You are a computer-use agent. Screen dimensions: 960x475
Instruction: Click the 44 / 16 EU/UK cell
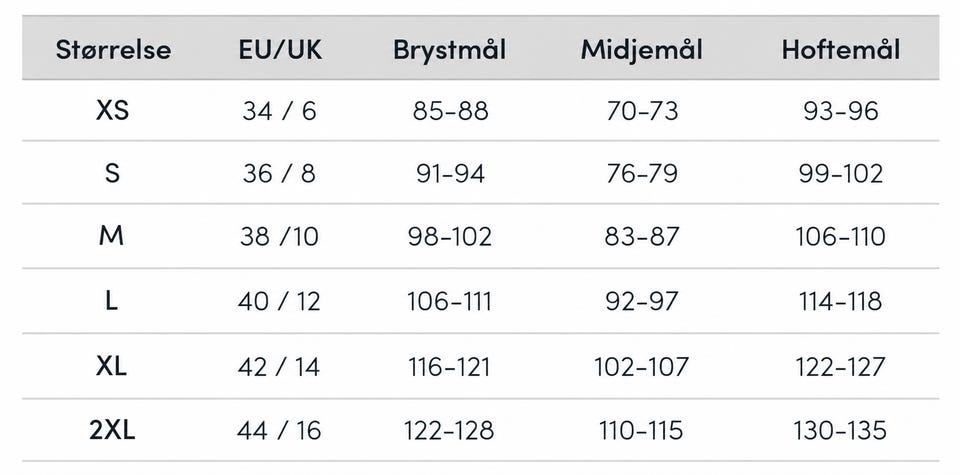click(x=279, y=431)
